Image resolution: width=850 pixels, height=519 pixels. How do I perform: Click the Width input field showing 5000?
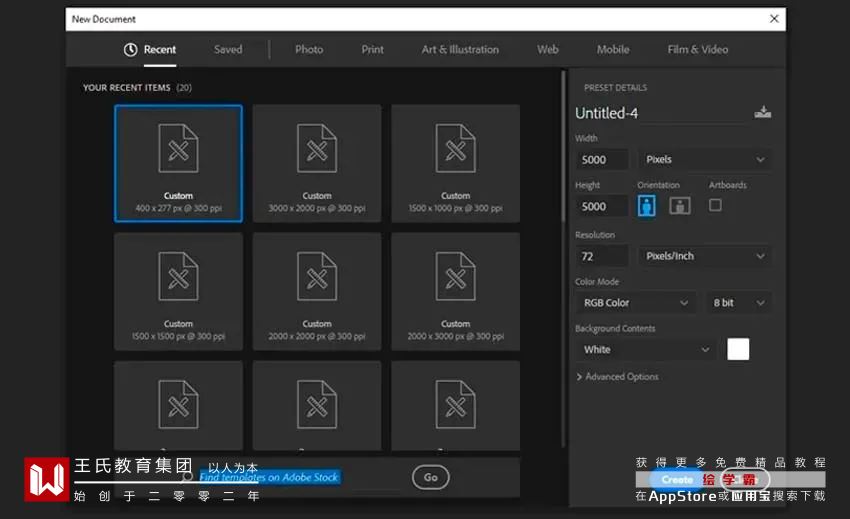(x=602, y=159)
